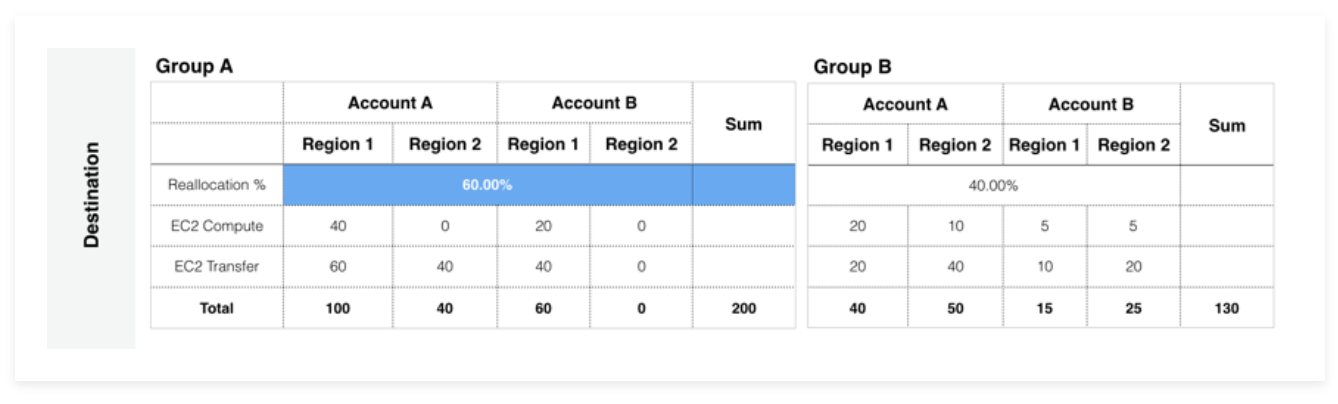
Task: Click Group B total cell showing 15
Action: 1045,308
